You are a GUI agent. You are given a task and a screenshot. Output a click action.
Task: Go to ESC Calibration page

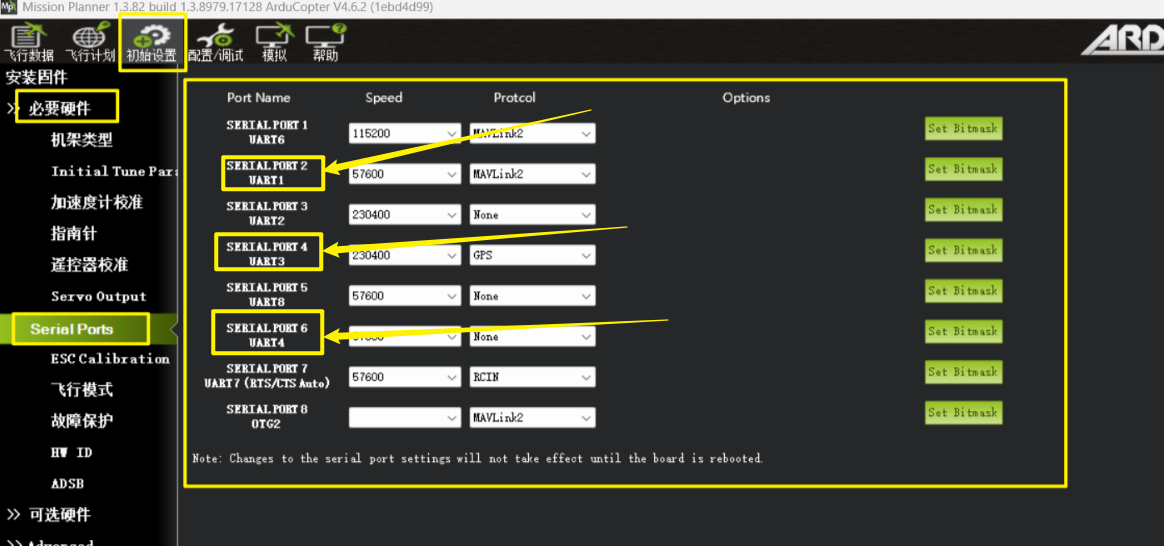click(x=110, y=359)
